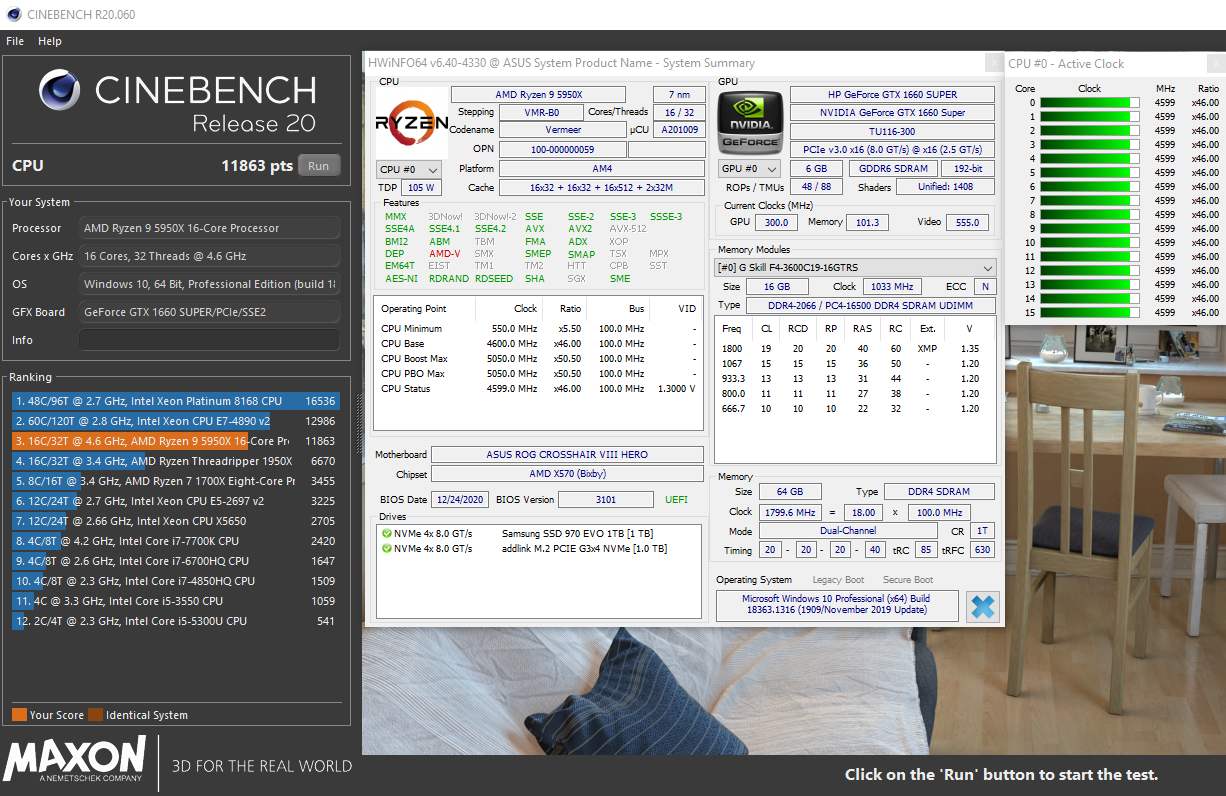Viewport: 1226px width, 796px height.
Task: Click the empty Info field in Your System
Action: [x=209, y=340]
